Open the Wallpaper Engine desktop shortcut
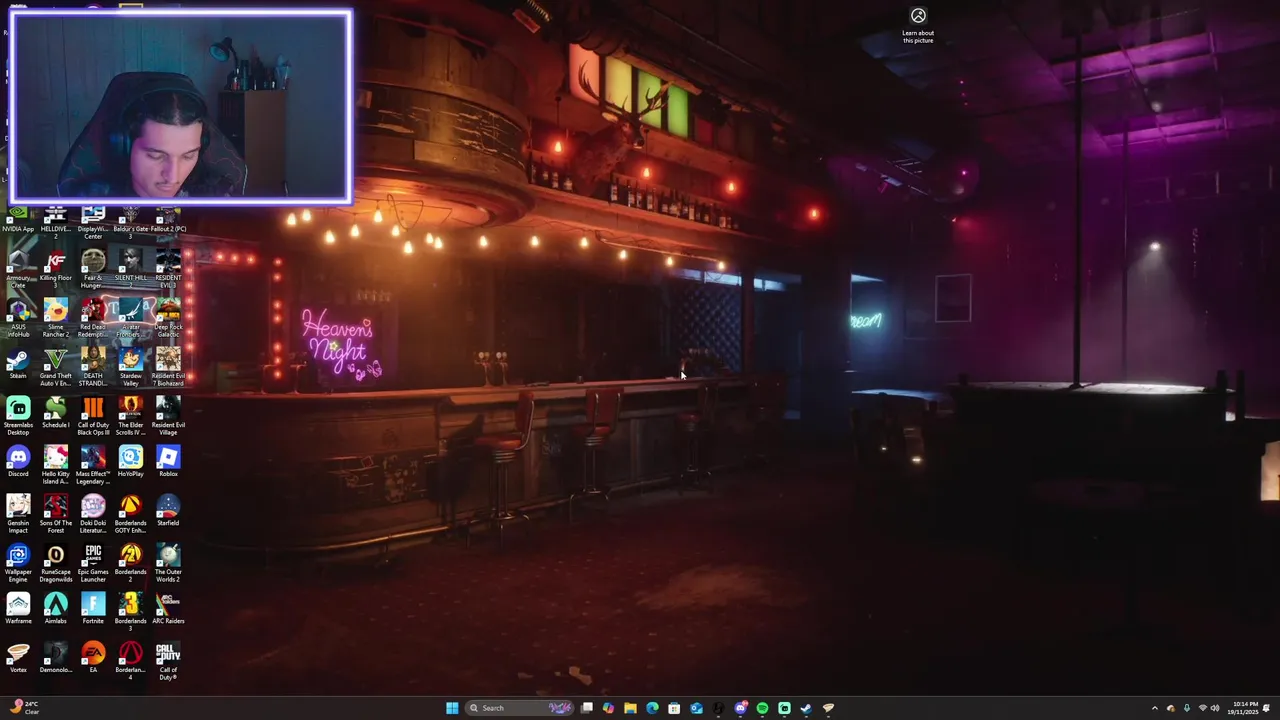Screen dimensions: 1280x720 [x=18, y=563]
